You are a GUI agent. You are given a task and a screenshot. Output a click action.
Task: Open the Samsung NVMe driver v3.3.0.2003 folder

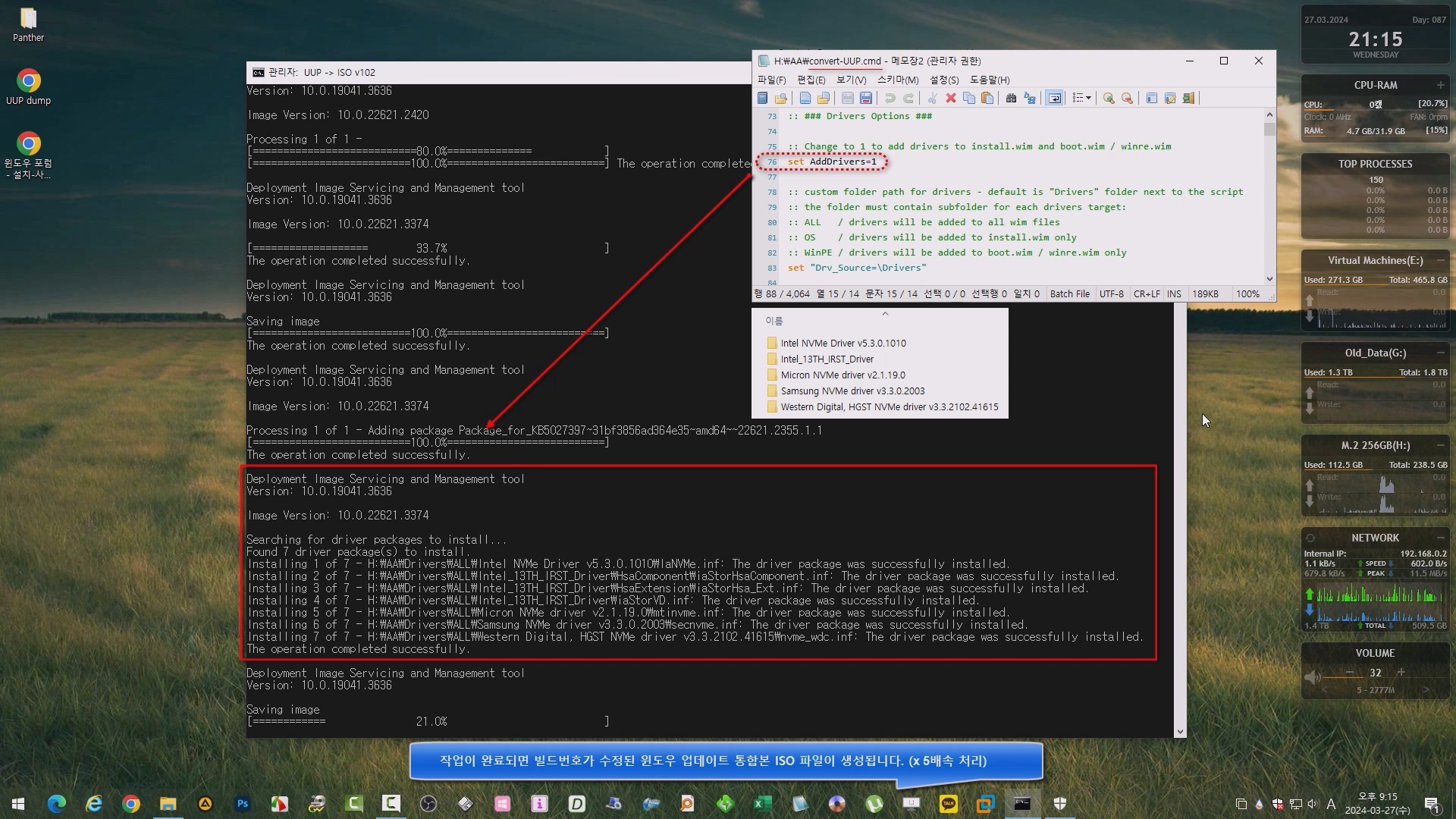(x=852, y=391)
